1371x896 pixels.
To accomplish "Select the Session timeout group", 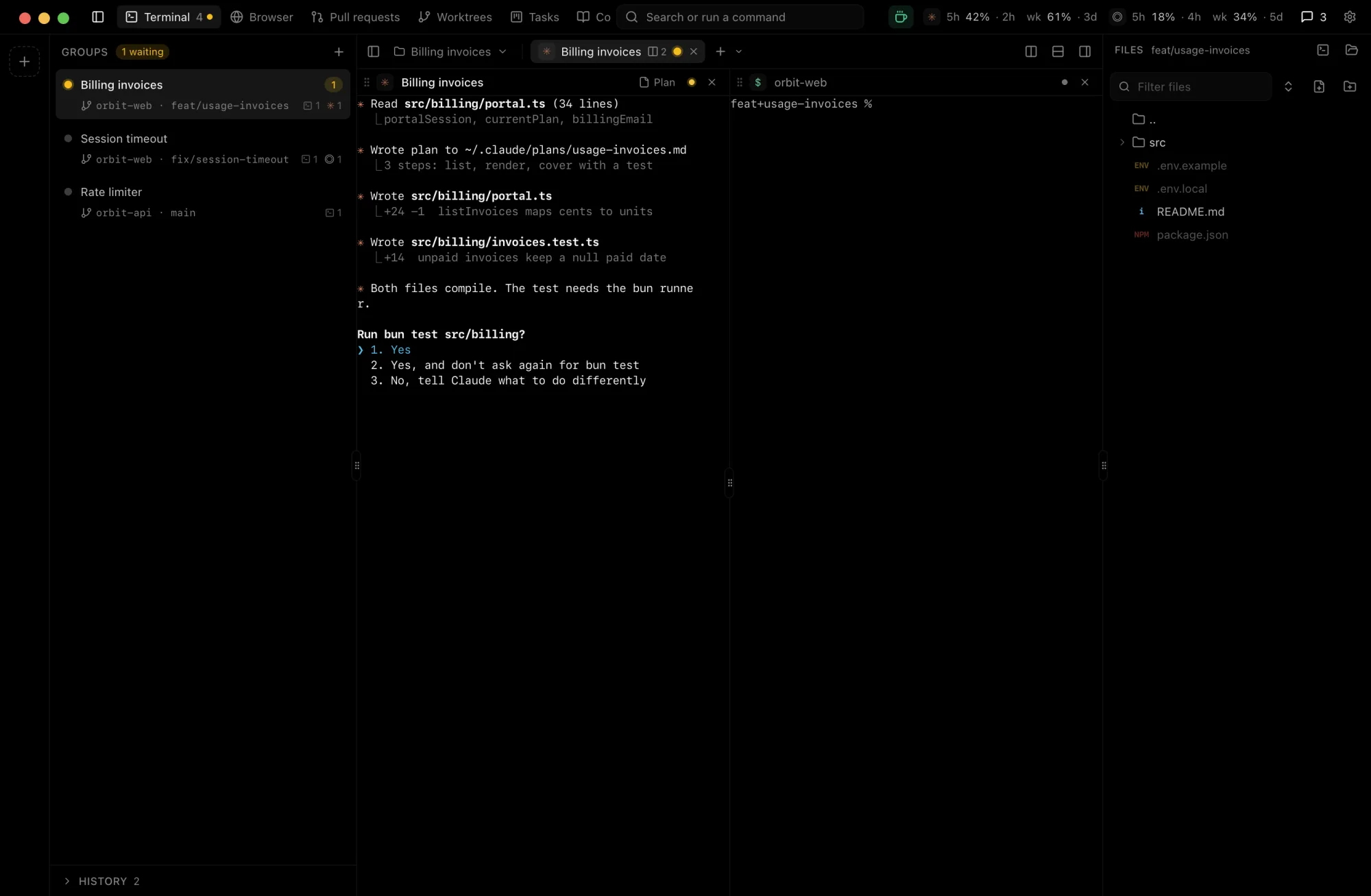I will coord(203,148).
